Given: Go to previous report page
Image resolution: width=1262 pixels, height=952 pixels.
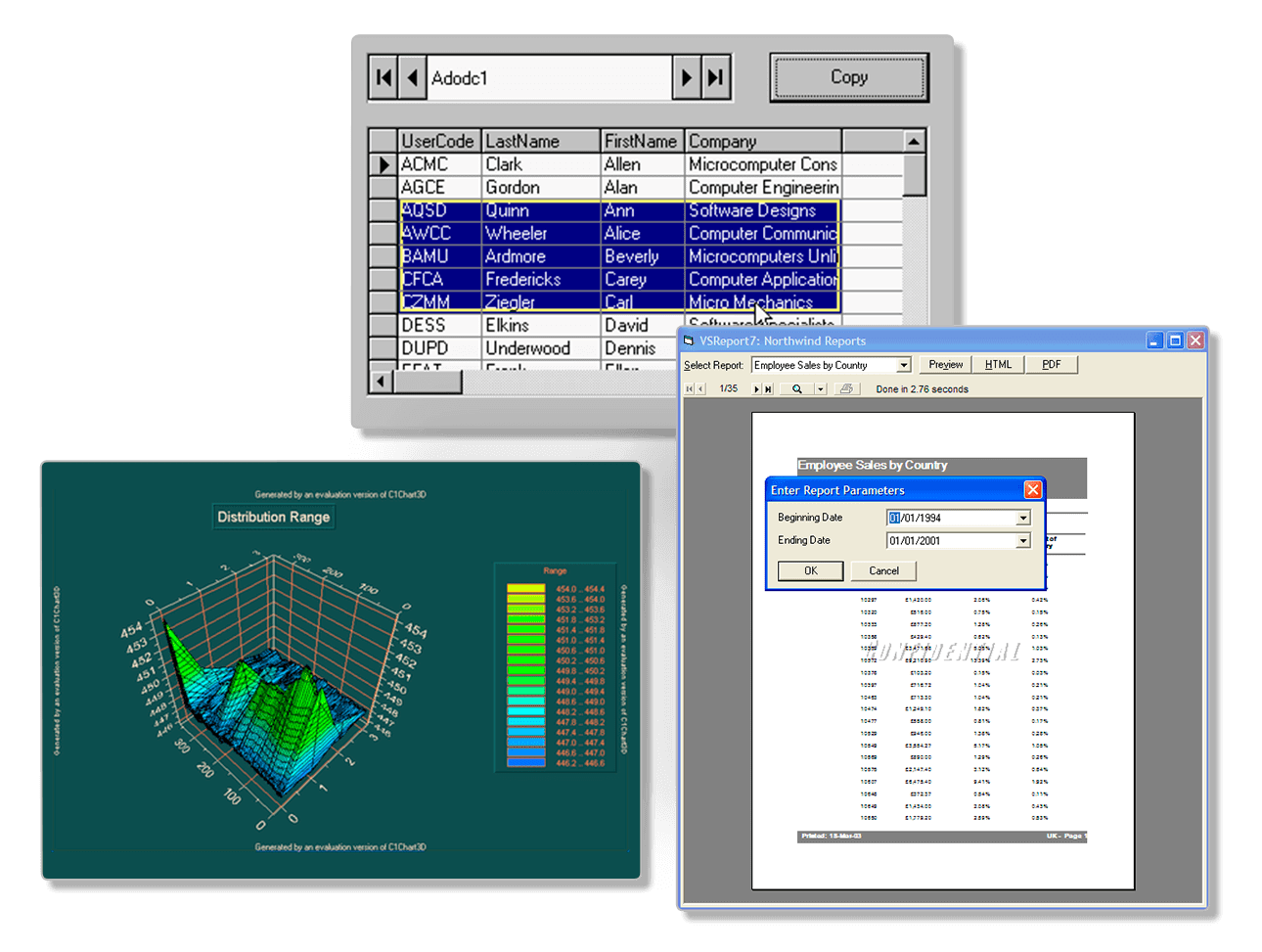Looking at the screenshot, I should point(700,389).
